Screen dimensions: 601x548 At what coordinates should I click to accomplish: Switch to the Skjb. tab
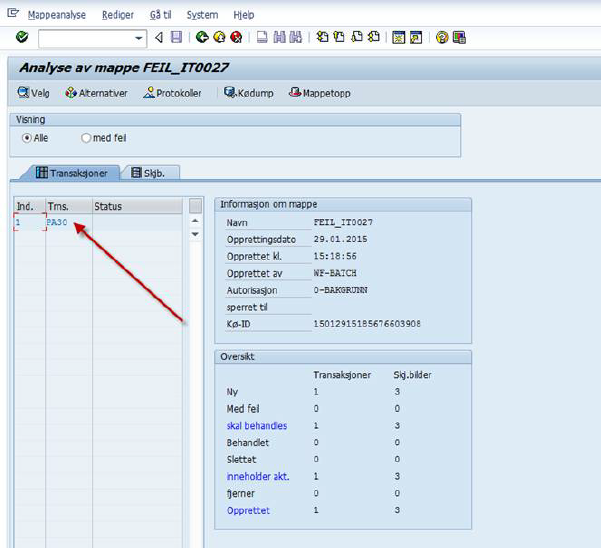pos(149,173)
